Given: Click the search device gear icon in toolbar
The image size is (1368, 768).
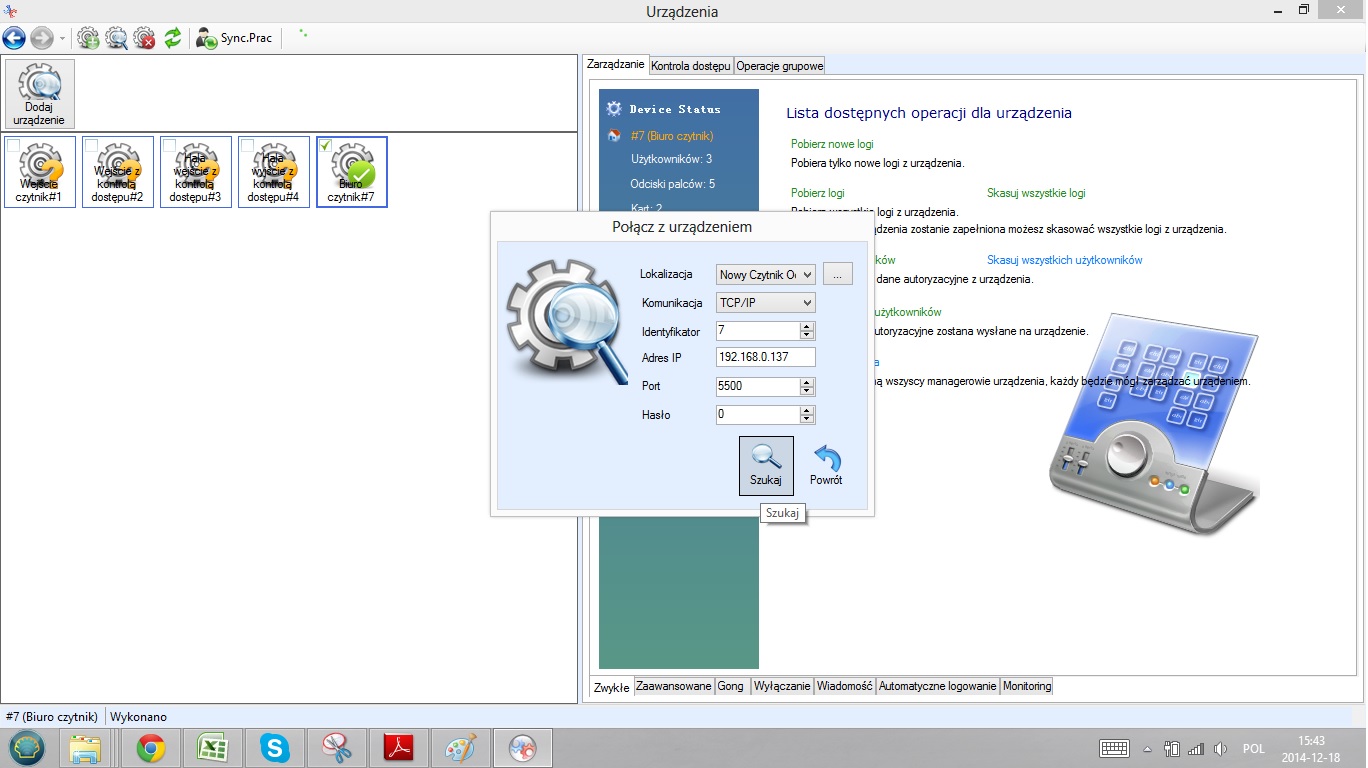Looking at the screenshot, I should (117, 39).
